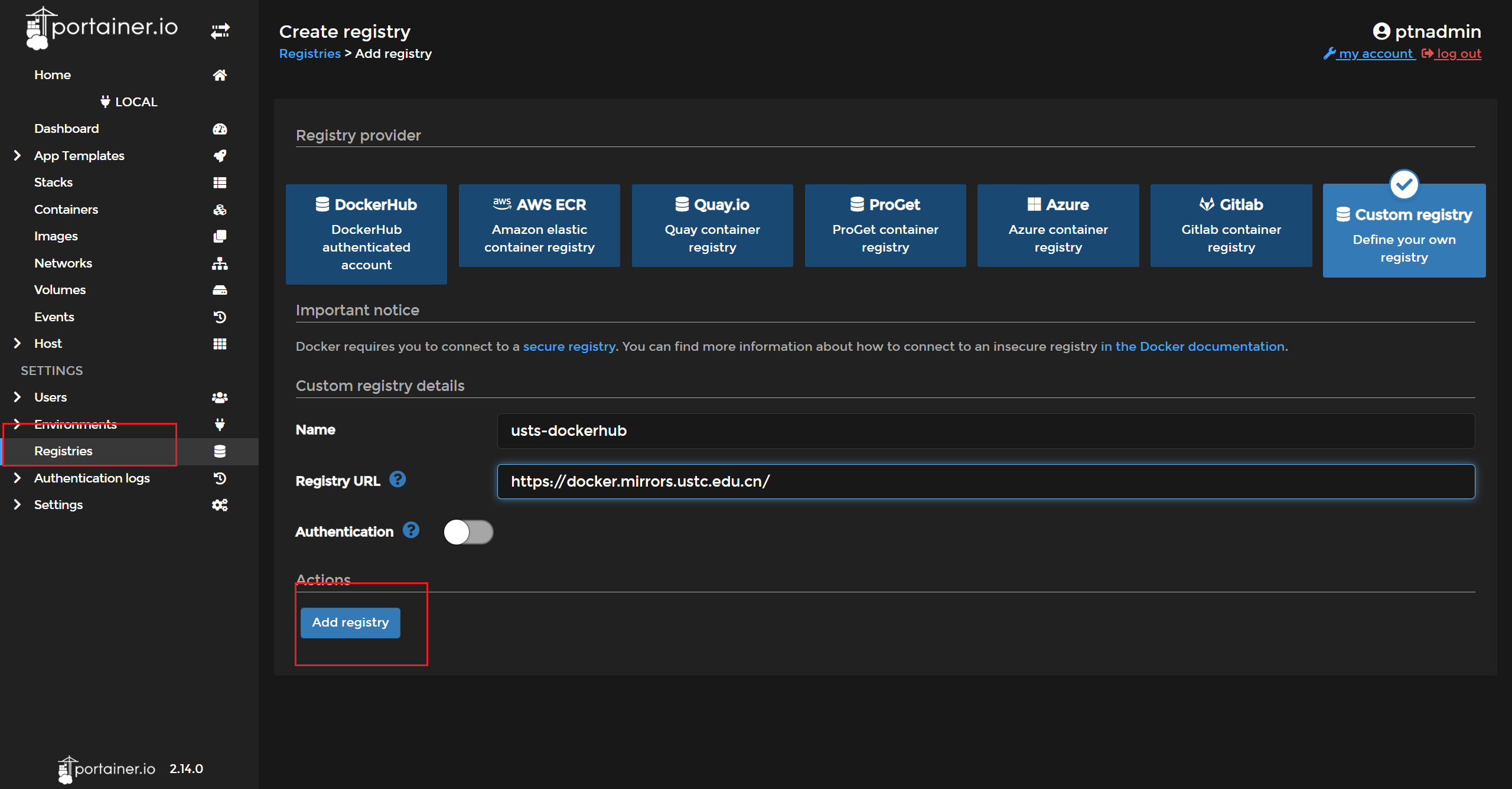Click the Registry URL help question icon
Screen dimensions: 1512x789
tap(397, 479)
